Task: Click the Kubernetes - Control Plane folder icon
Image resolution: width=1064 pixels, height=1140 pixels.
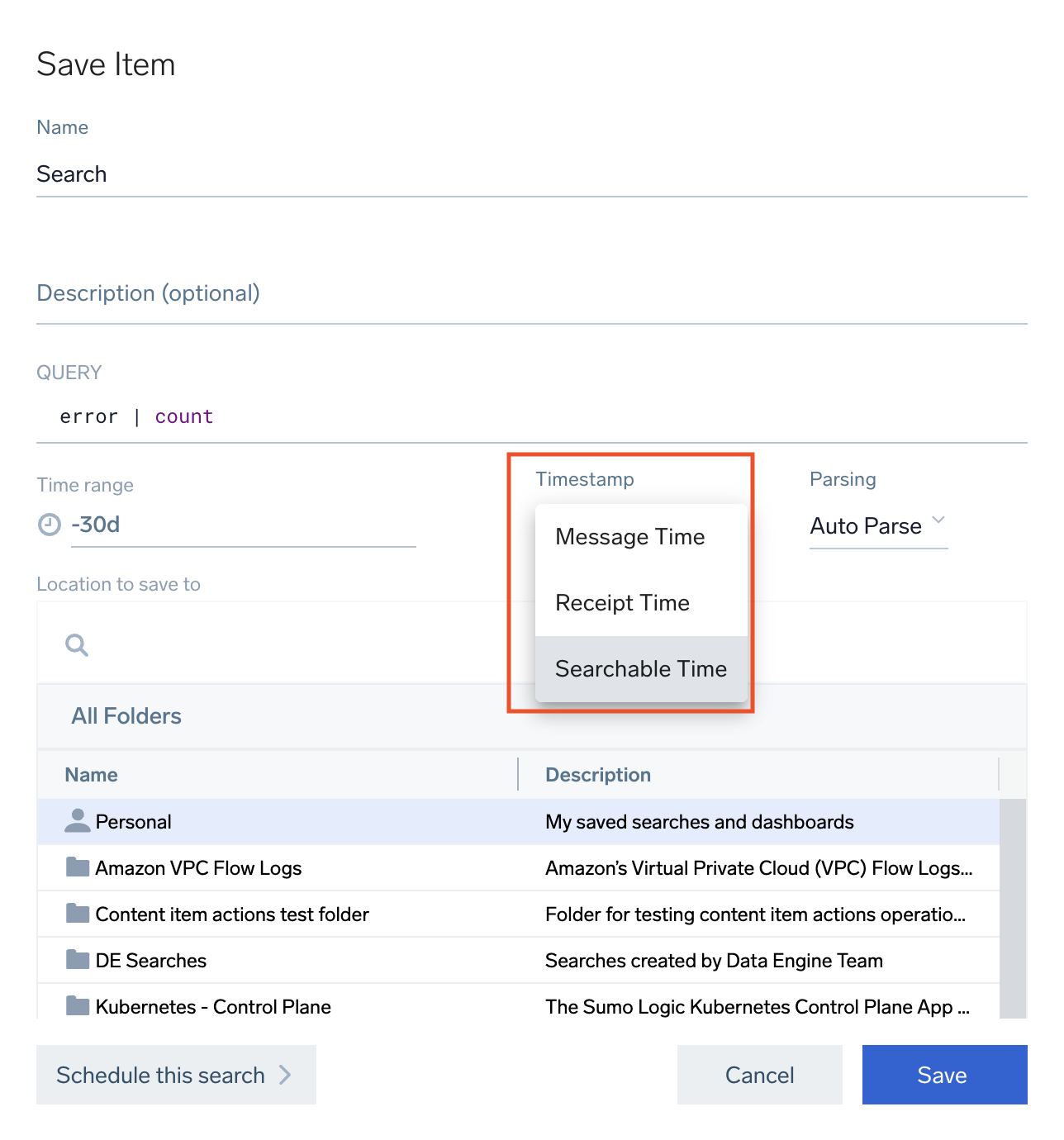Action: [78, 1006]
